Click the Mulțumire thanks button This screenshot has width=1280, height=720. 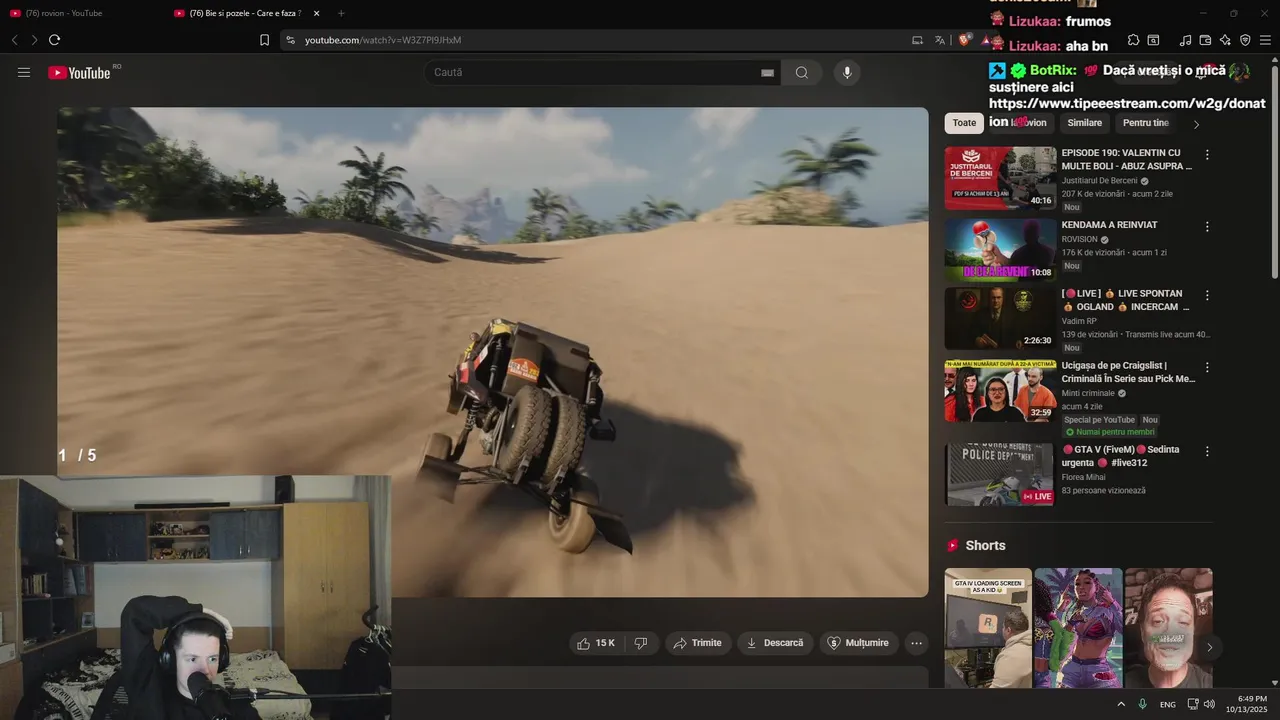click(x=858, y=643)
